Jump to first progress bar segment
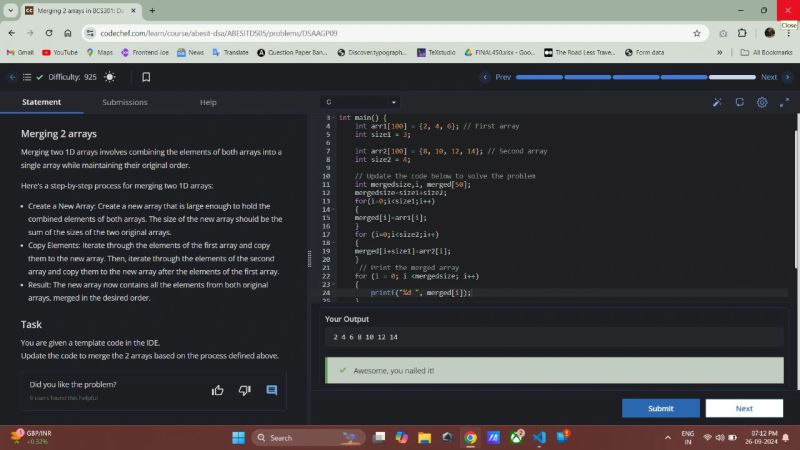The image size is (800, 450). pos(539,77)
